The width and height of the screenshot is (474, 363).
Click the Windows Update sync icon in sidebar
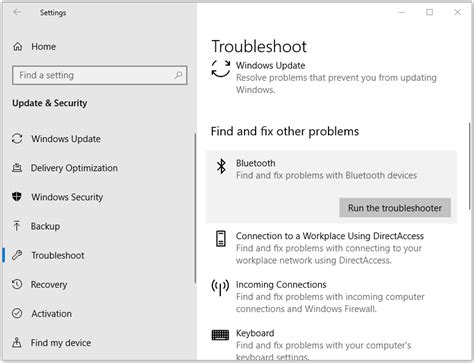[17, 139]
